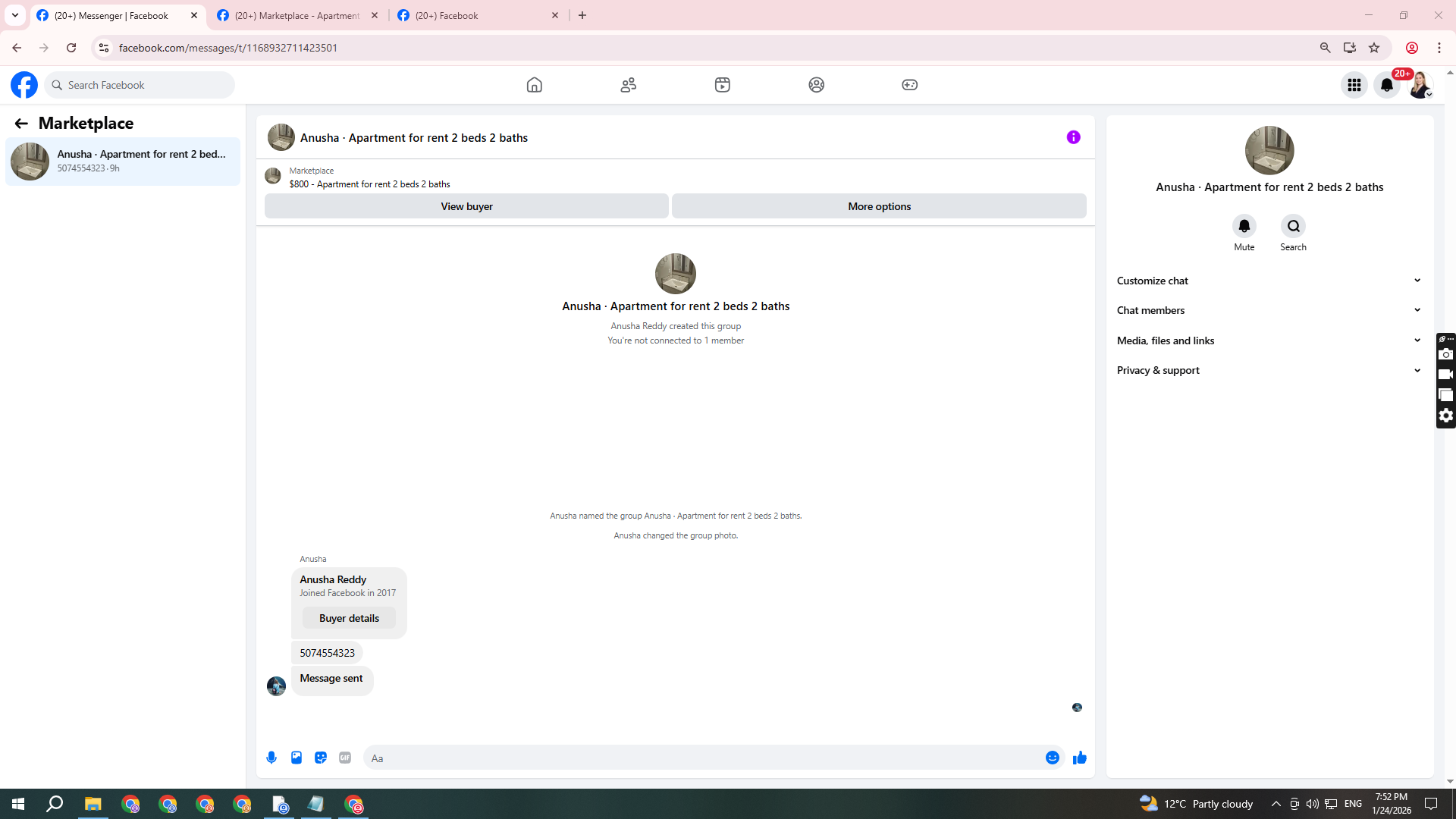
Task: Open Facebook Gaming from top navigation
Action: click(910, 85)
